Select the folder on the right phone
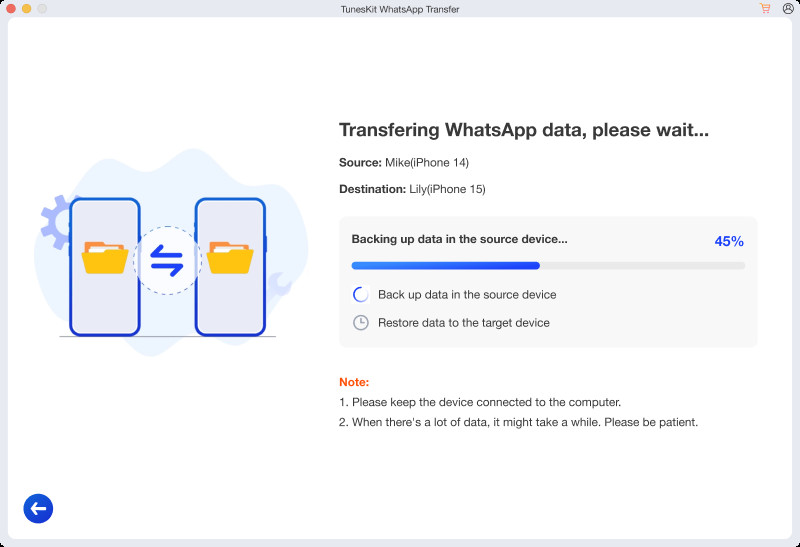This screenshot has height=547, width=800. pos(230,258)
